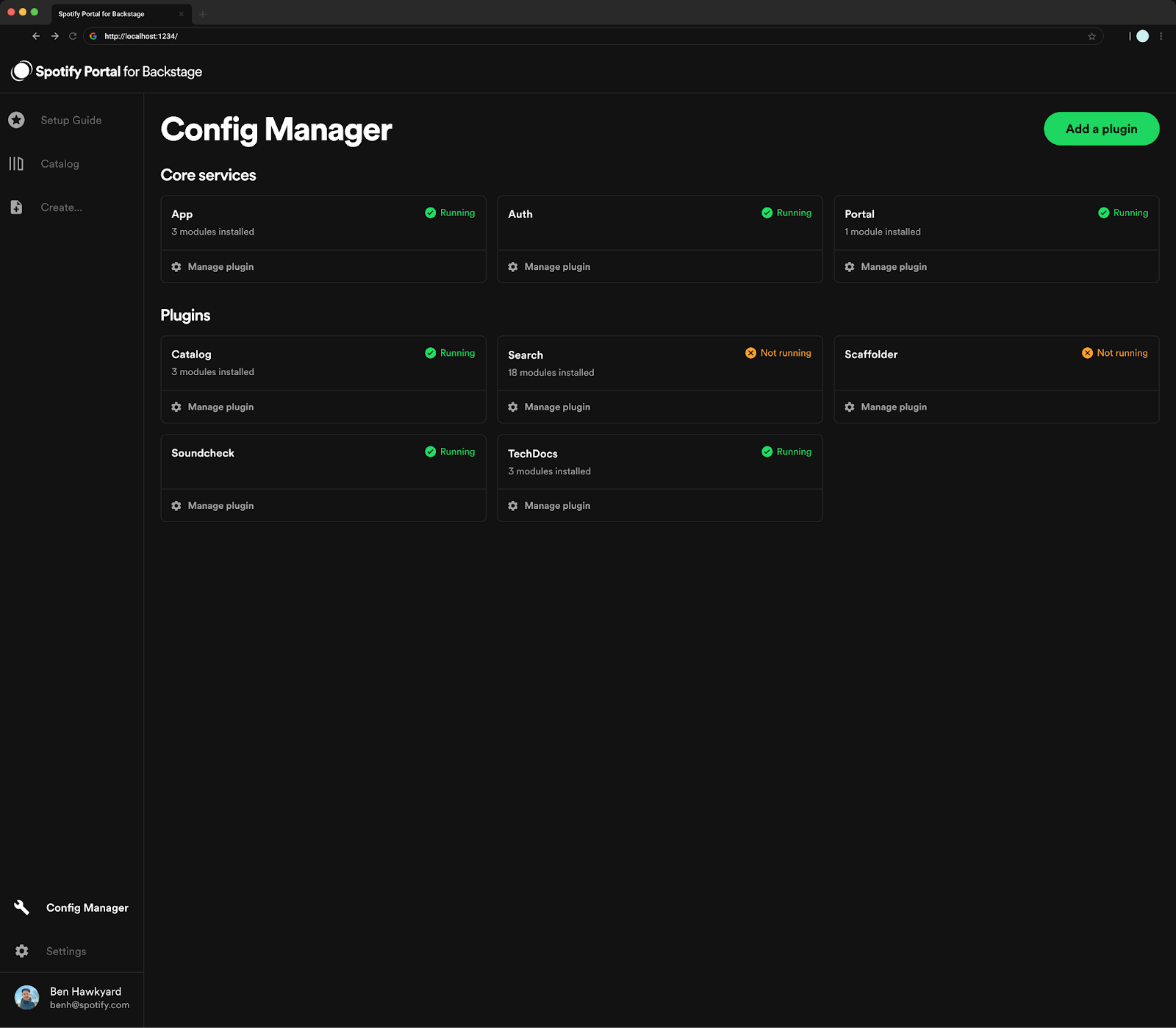Click the gear icon in the App card

click(176, 267)
